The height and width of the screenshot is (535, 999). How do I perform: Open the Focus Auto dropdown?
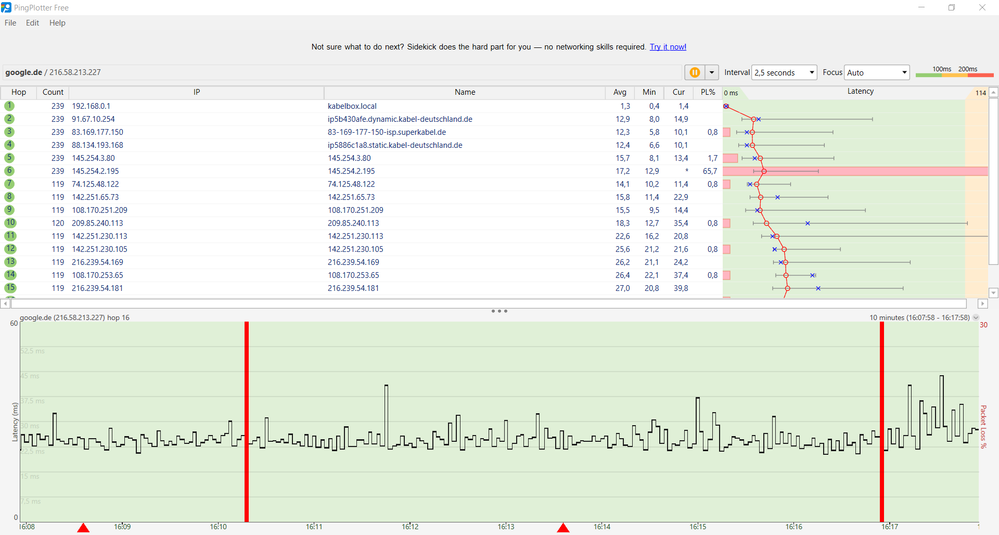coord(877,73)
